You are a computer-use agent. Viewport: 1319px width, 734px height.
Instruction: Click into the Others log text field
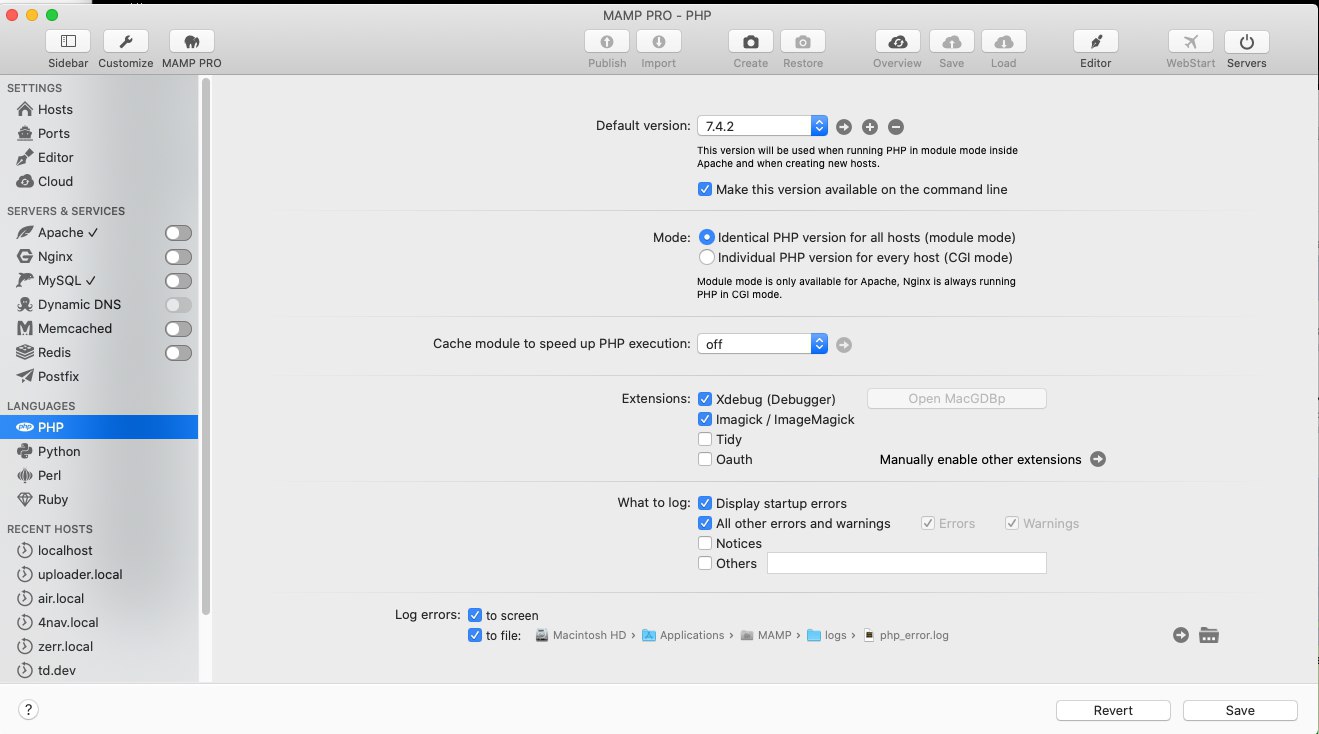click(906, 563)
